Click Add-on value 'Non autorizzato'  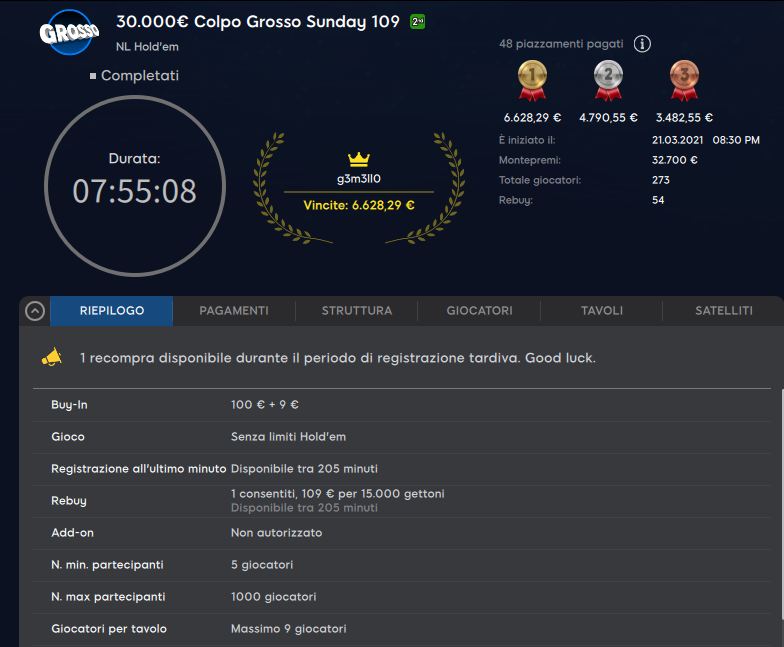276,532
